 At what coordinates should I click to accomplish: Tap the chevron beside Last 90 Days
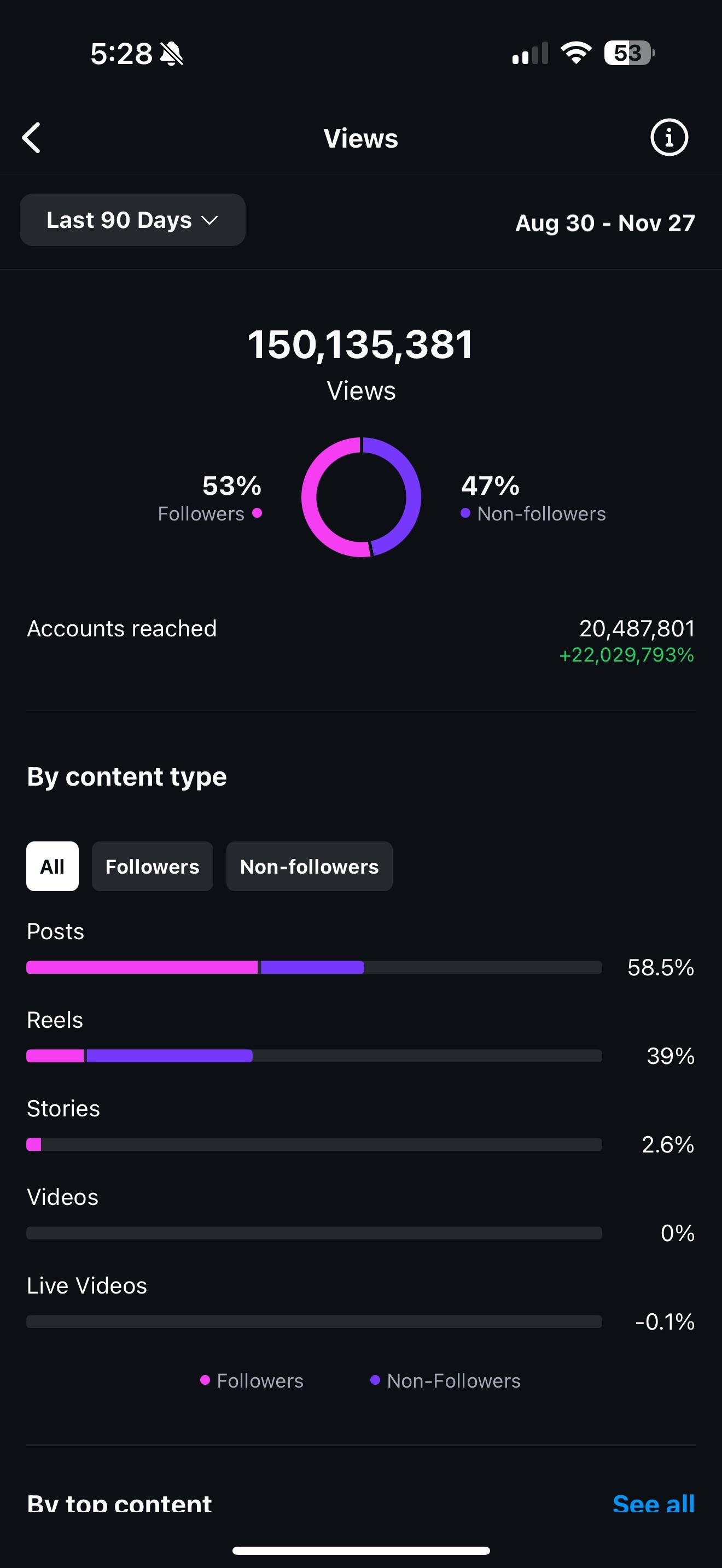tap(209, 220)
